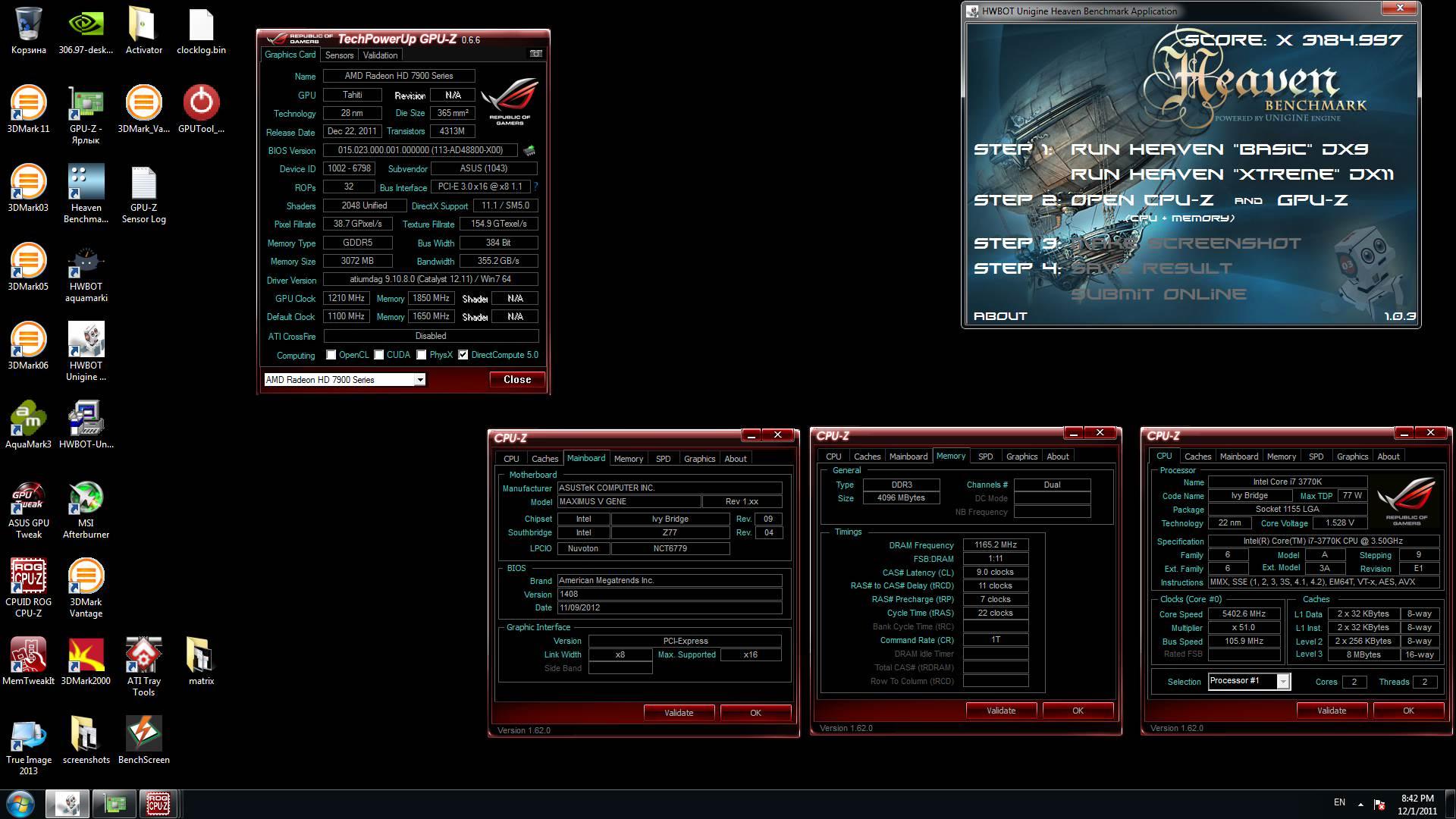The image size is (1456, 819).
Task: Toggle the CUDA checkbox in GPU-Z
Action: tap(379, 355)
